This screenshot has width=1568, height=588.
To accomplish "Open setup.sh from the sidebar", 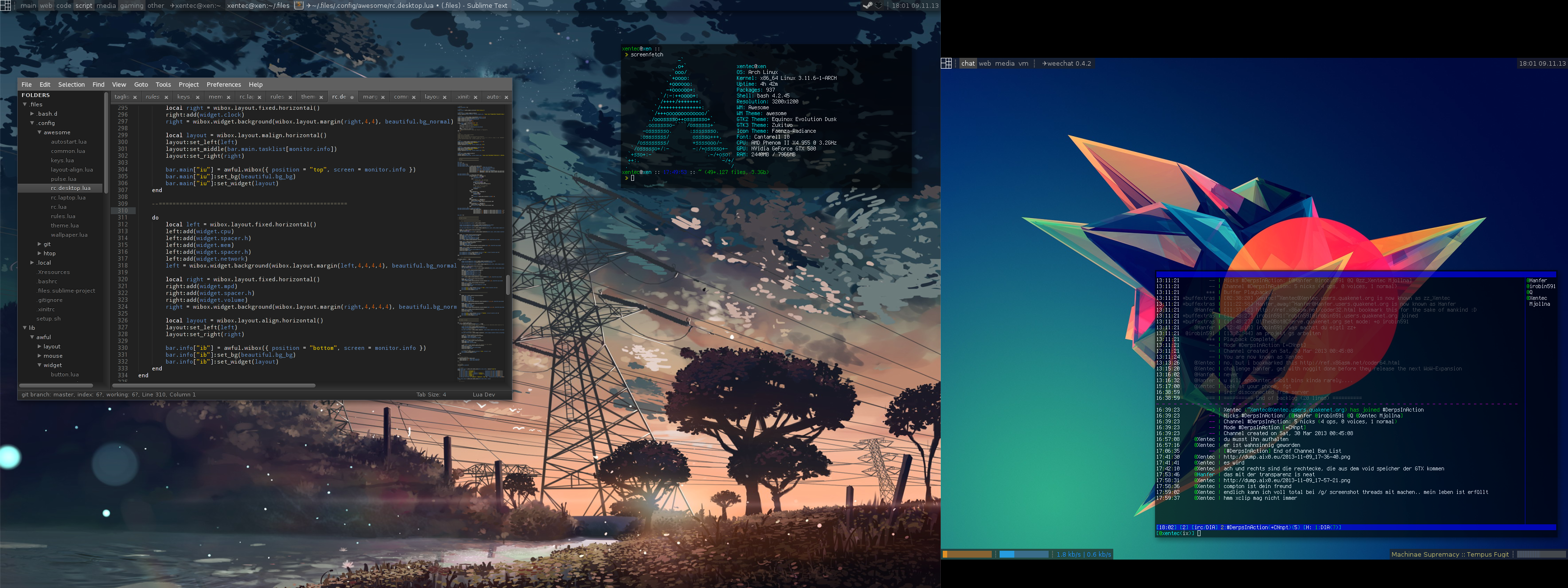I will click(48, 319).
